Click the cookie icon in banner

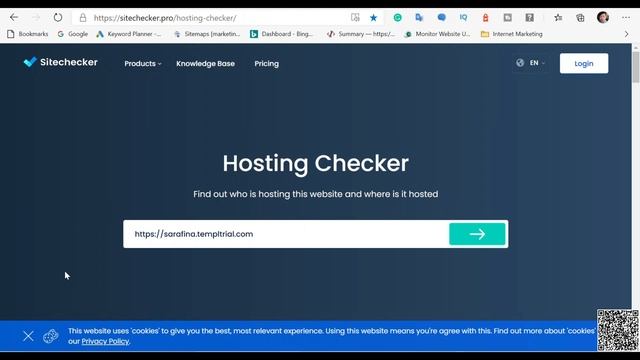pos(51,336)
